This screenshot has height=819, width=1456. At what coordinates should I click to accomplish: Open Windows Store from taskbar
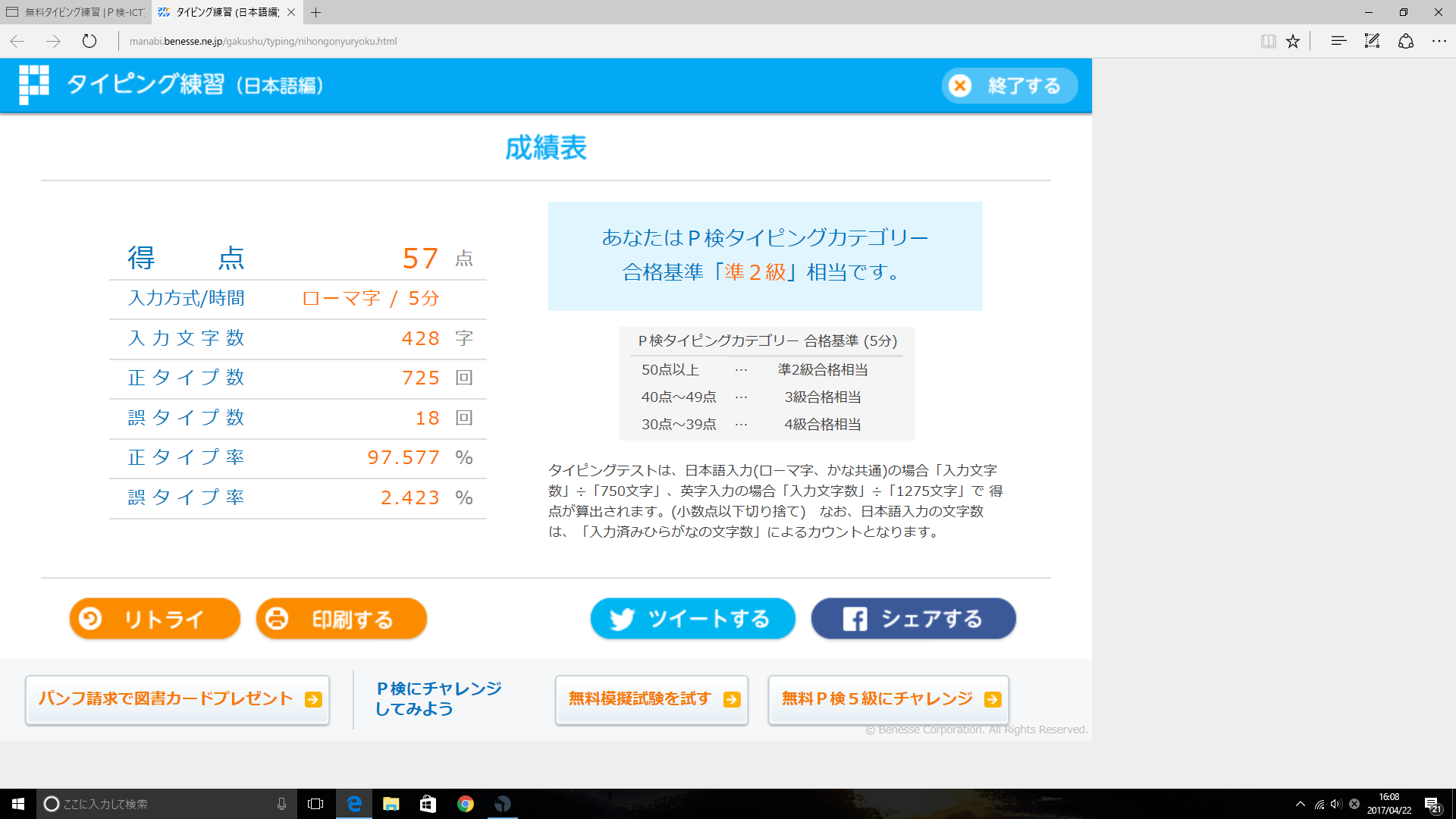[428, 804]
